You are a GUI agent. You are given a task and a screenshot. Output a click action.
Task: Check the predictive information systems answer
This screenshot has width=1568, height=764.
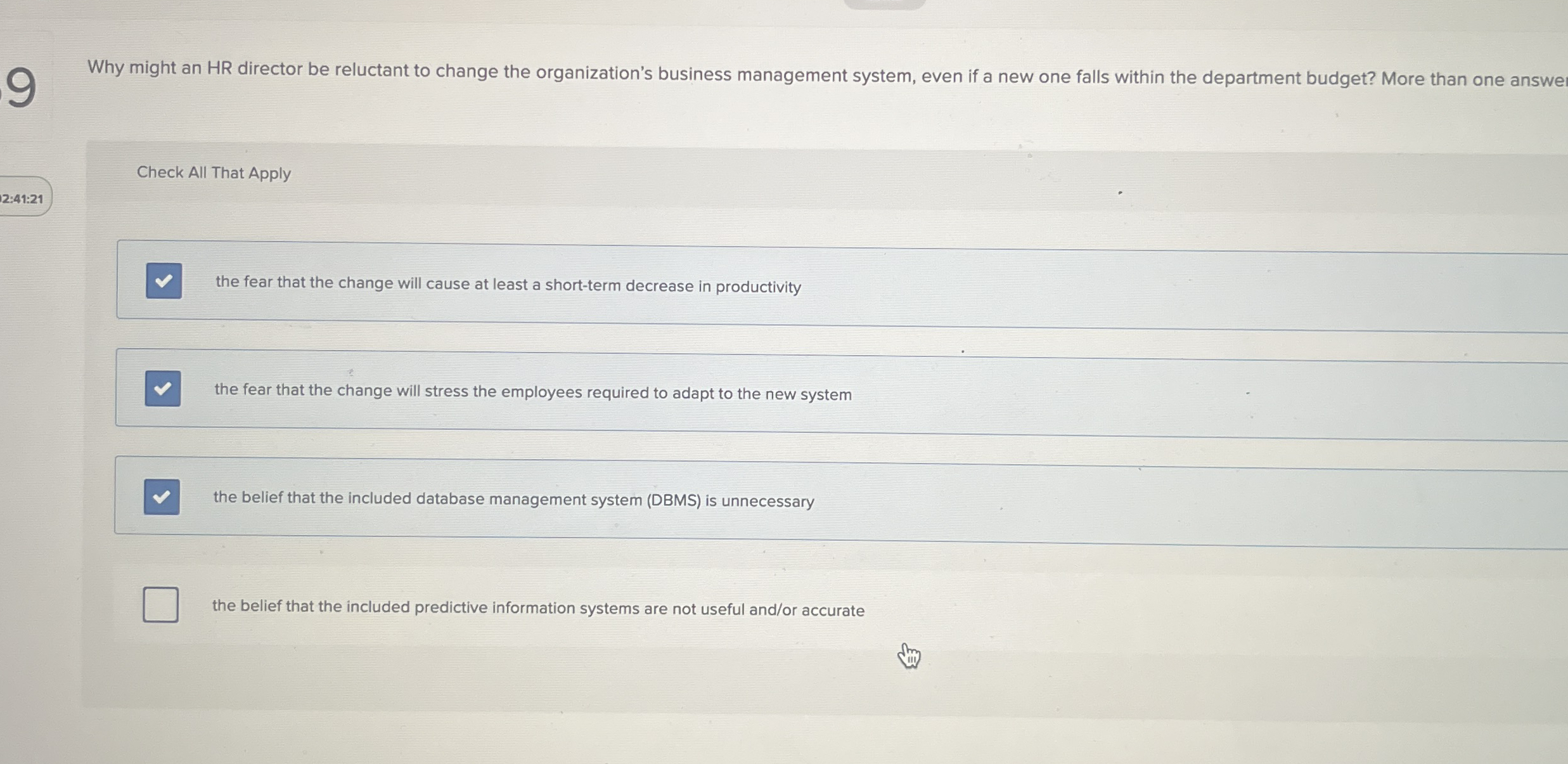(x=160, y=605)
